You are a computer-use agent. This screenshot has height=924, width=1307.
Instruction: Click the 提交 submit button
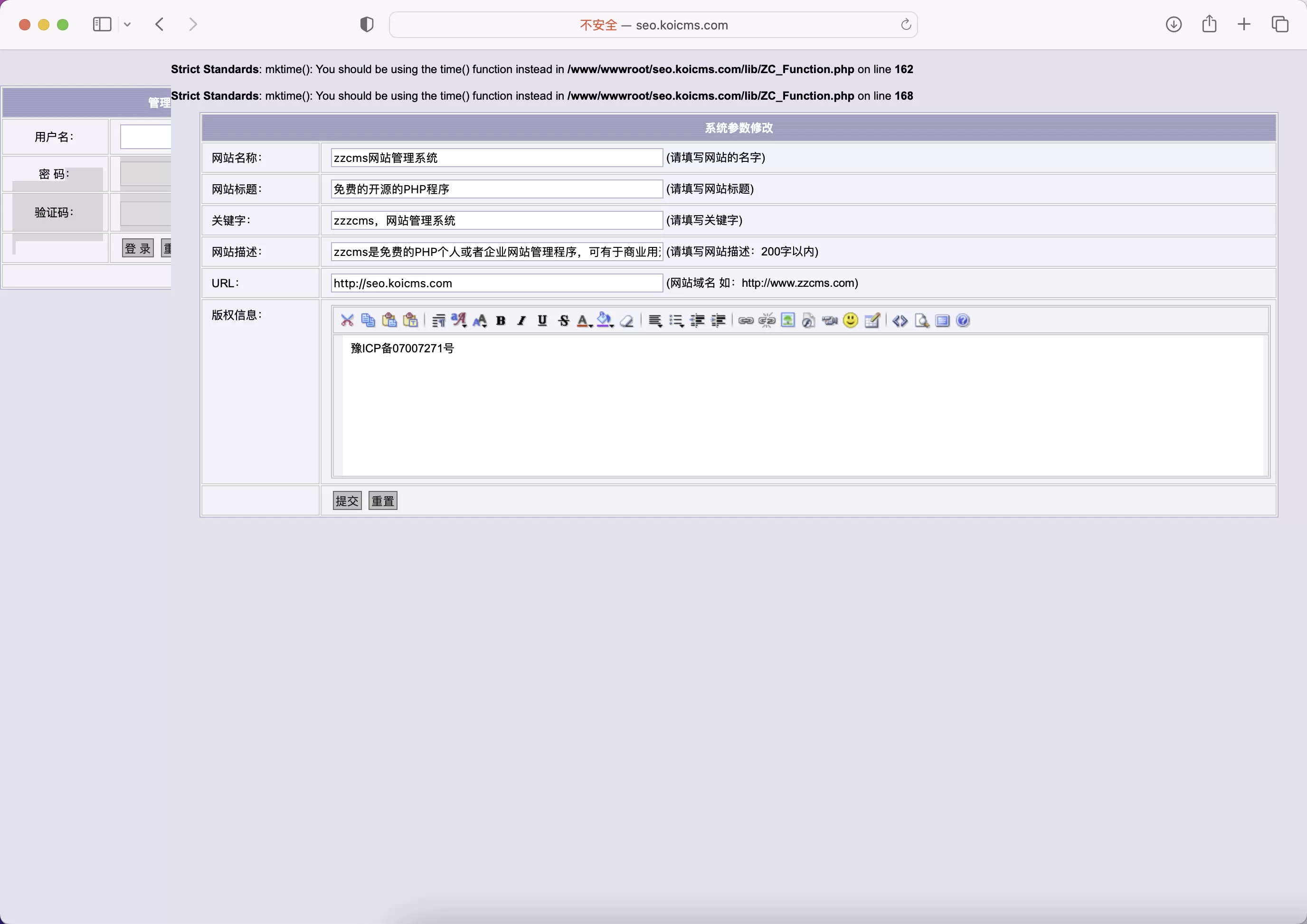[347, 500]
